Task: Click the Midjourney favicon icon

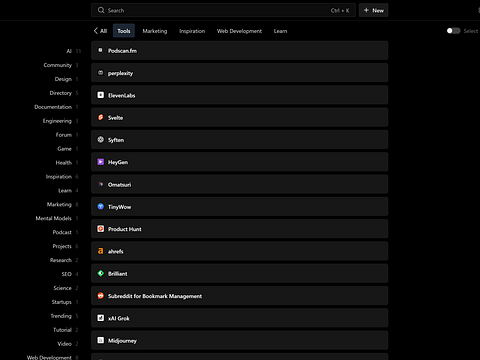Action: click(x=100, y=340)
